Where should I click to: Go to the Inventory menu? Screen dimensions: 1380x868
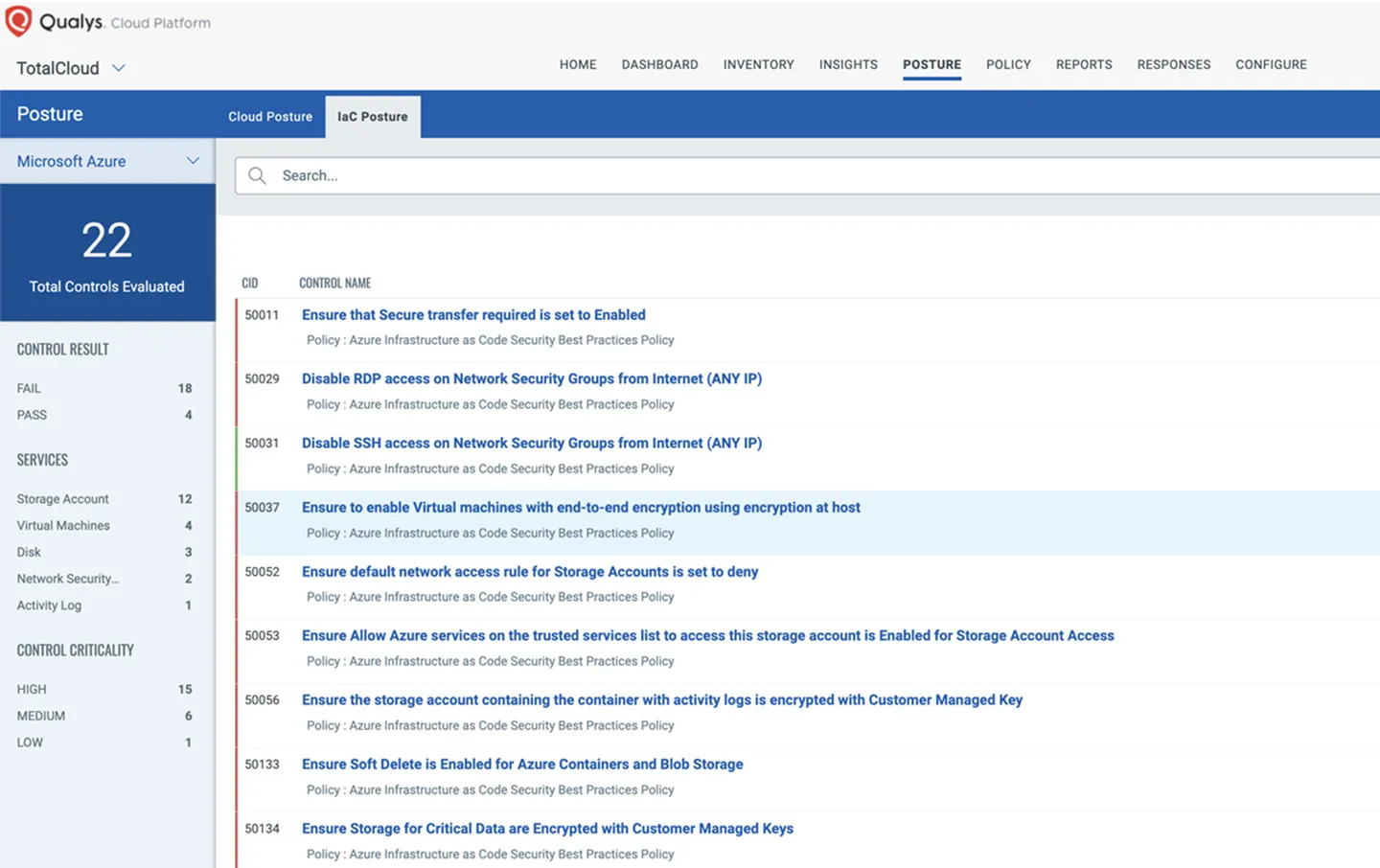(x=758, y=64)
